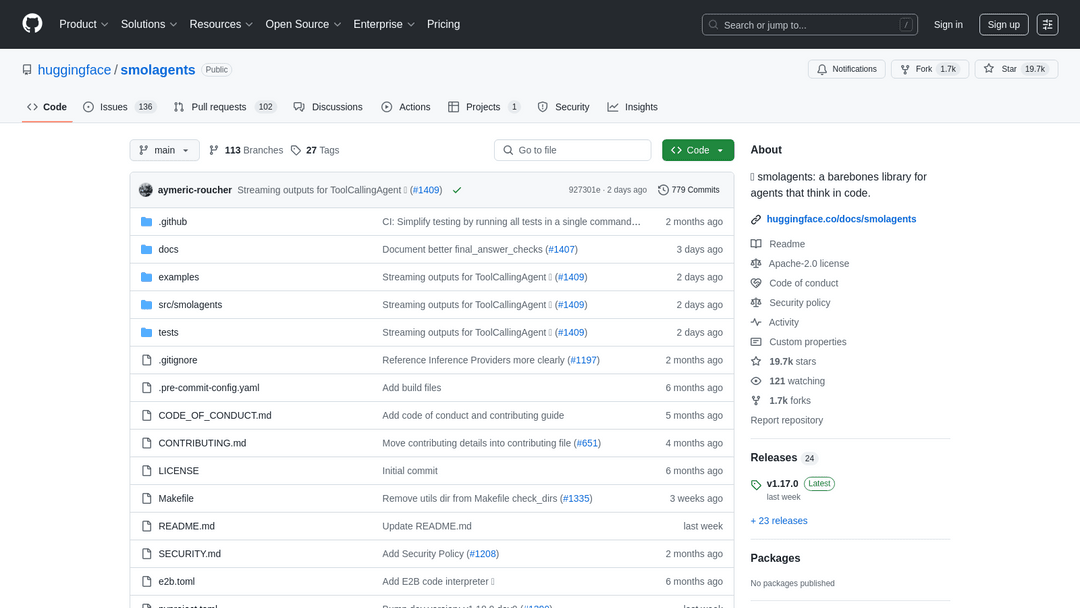The image size is (1080, 608).
Task: Open the CONTRIBUTING.md file
Action: click(x=202, y=443)
